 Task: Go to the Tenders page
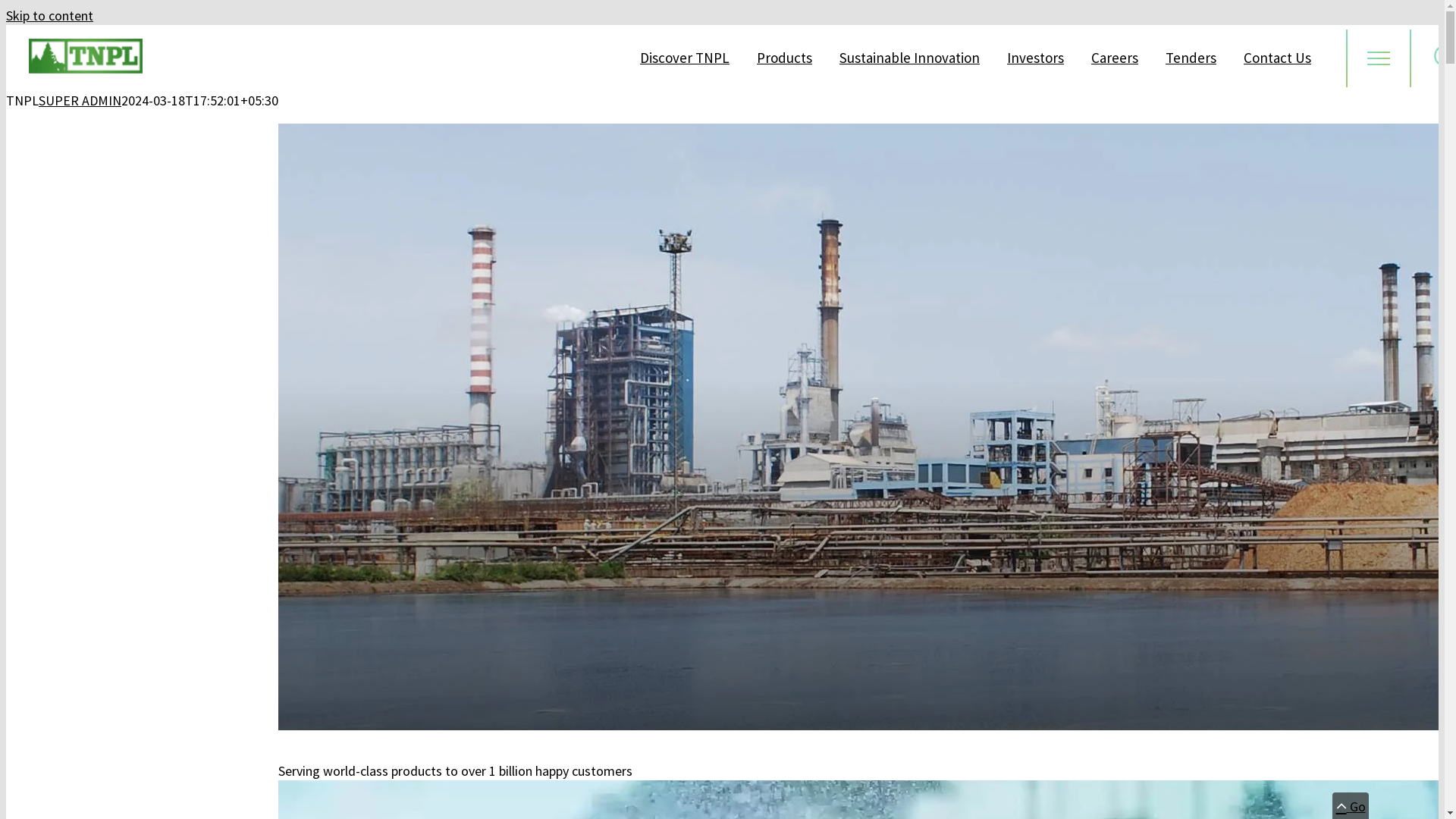tap(1190, 58)
